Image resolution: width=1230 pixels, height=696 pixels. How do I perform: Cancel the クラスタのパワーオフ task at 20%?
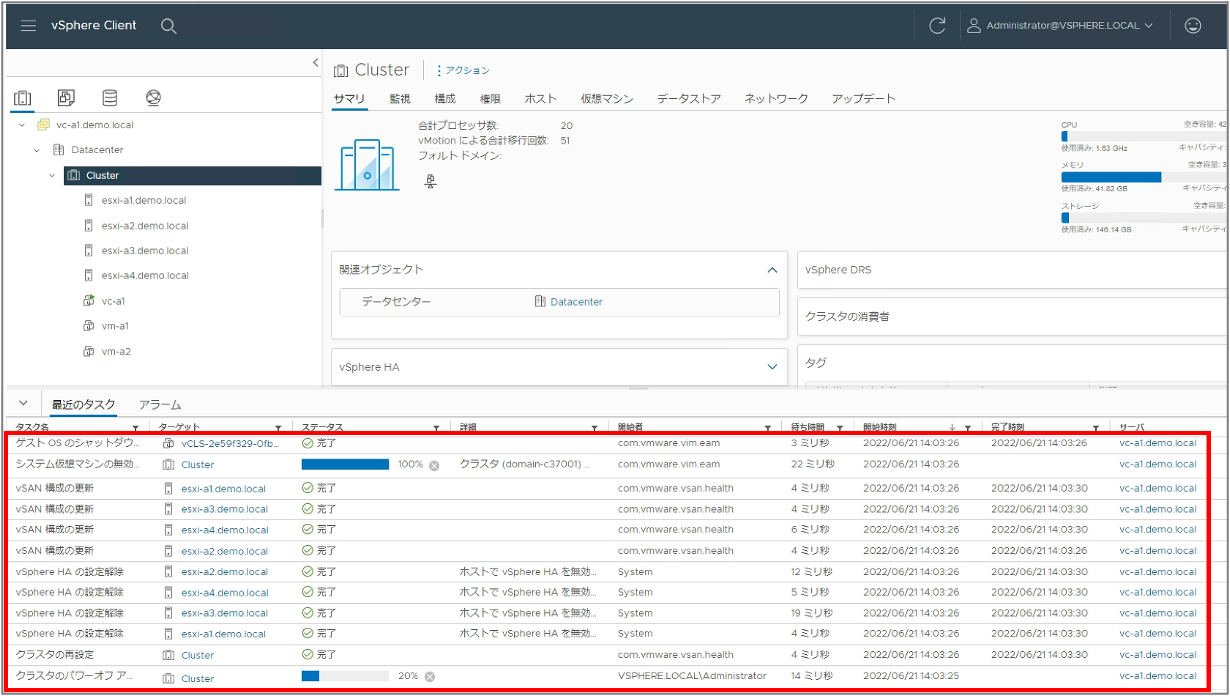click(430, 677)
